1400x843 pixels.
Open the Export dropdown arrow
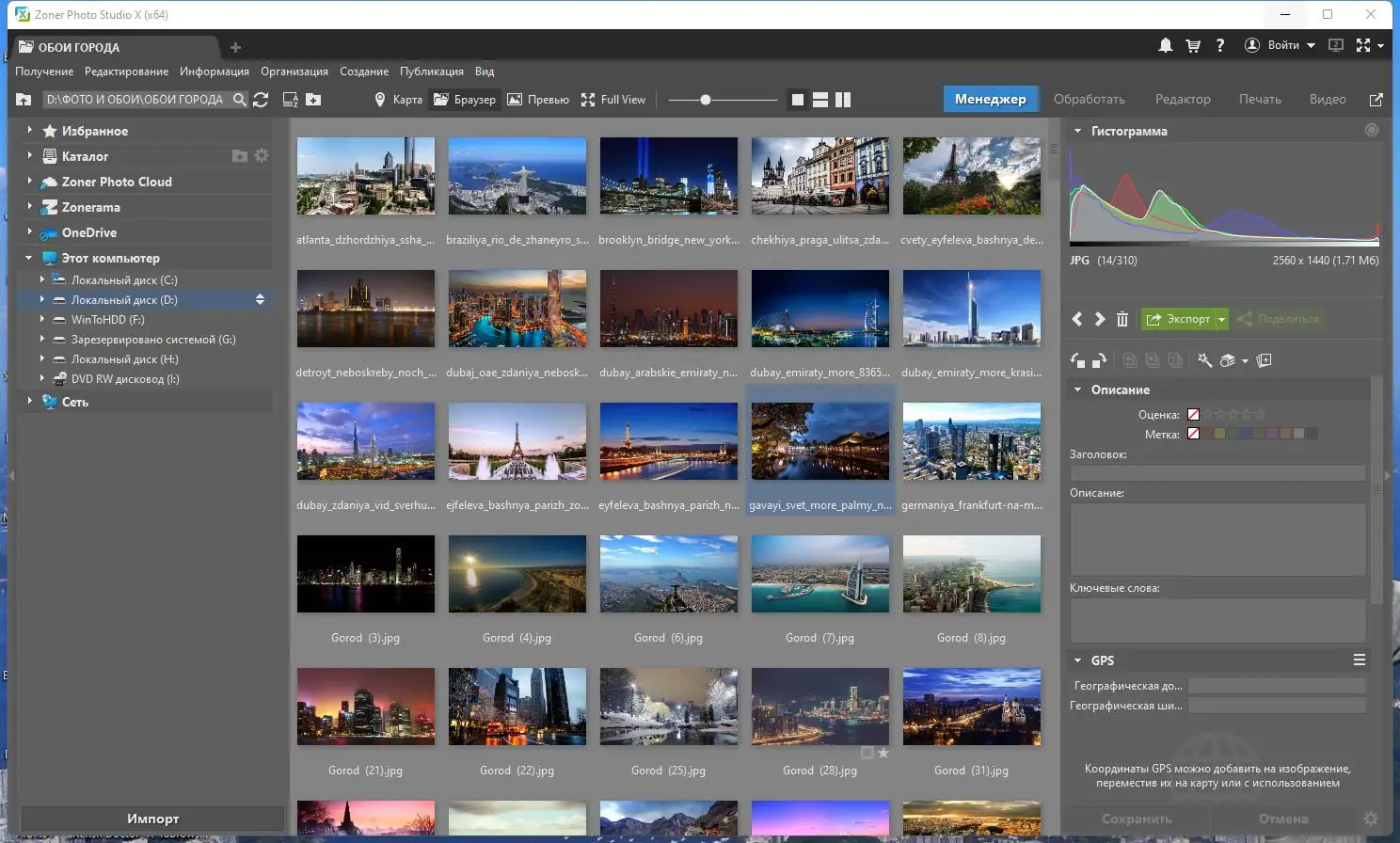click(x=1221, y=320)
